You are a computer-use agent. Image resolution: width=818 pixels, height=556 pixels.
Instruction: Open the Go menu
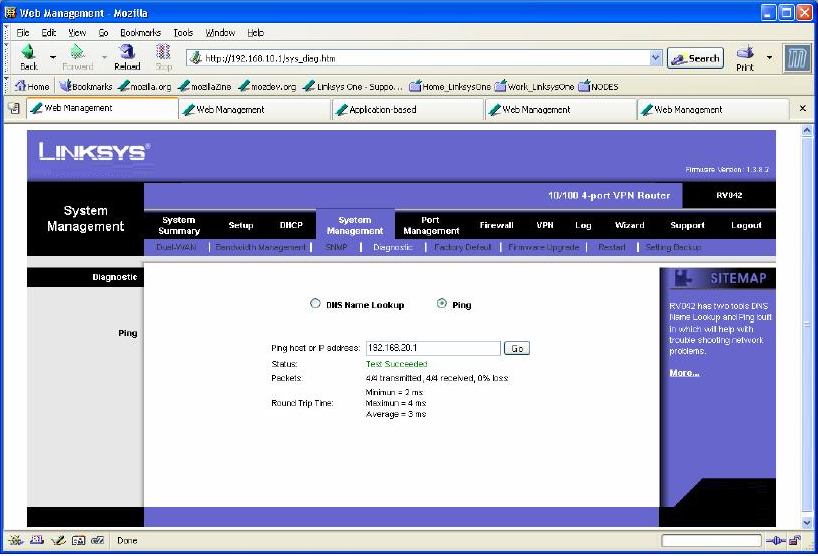click(x=103, y=32)
